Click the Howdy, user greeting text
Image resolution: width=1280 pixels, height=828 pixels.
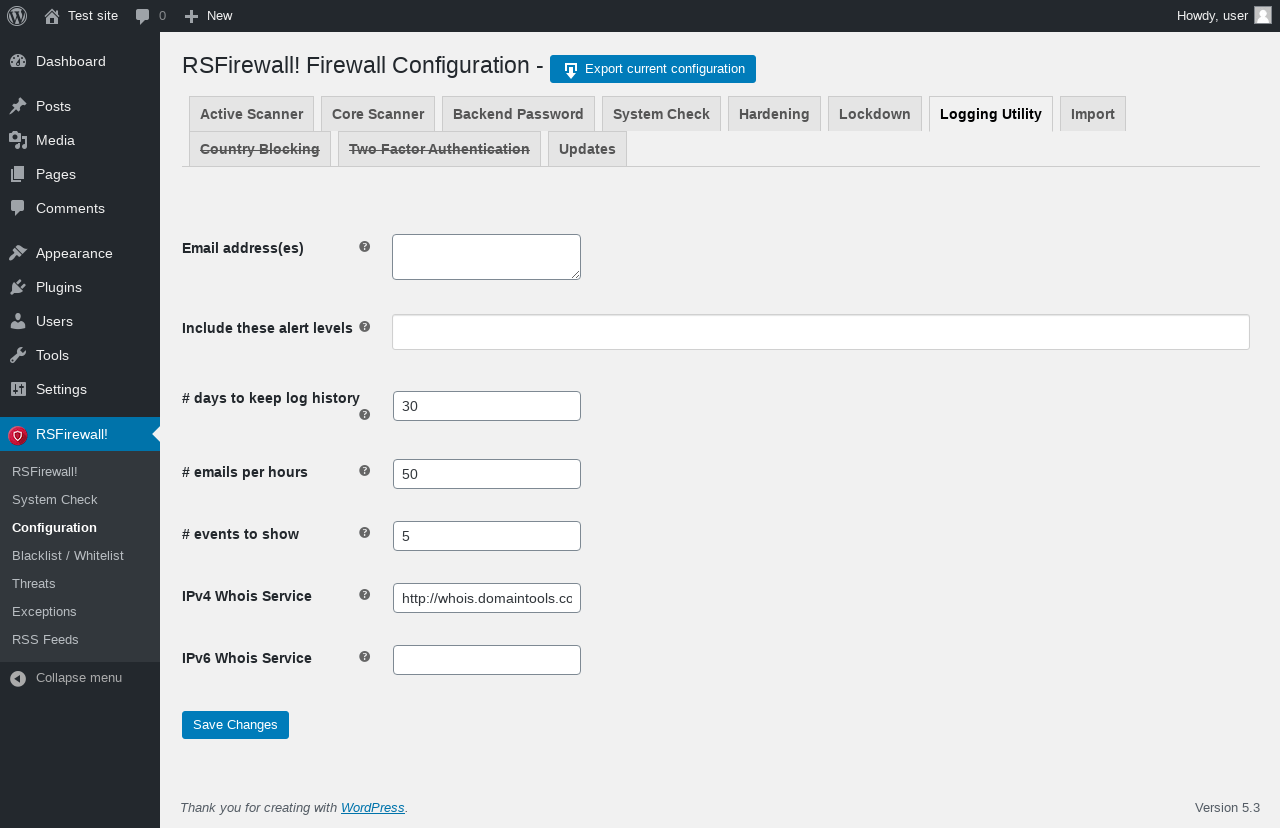1212,15
